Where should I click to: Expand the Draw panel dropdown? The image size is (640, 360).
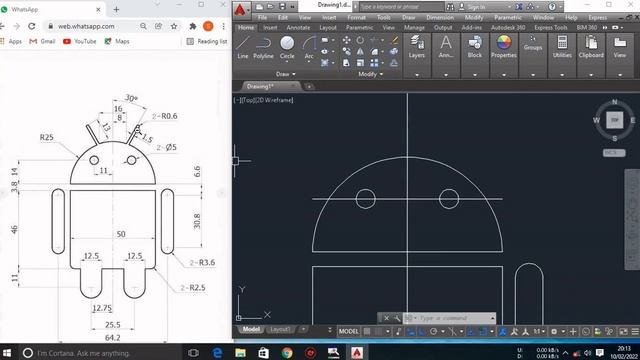[286, 74]
